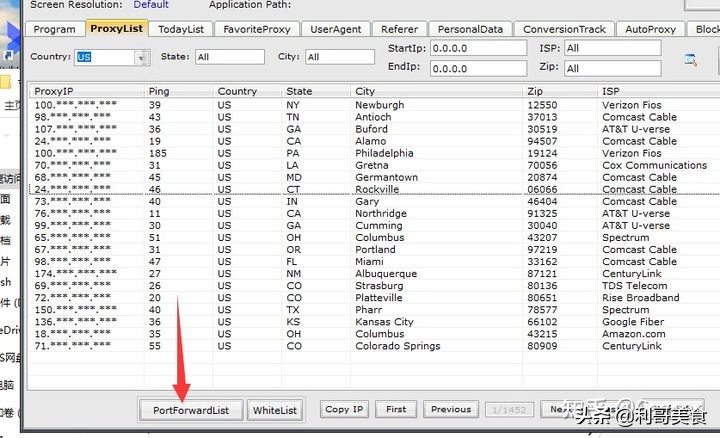Click the Copy IP button
This screenshot has width=720, height=438.
[x=344, y=409]
